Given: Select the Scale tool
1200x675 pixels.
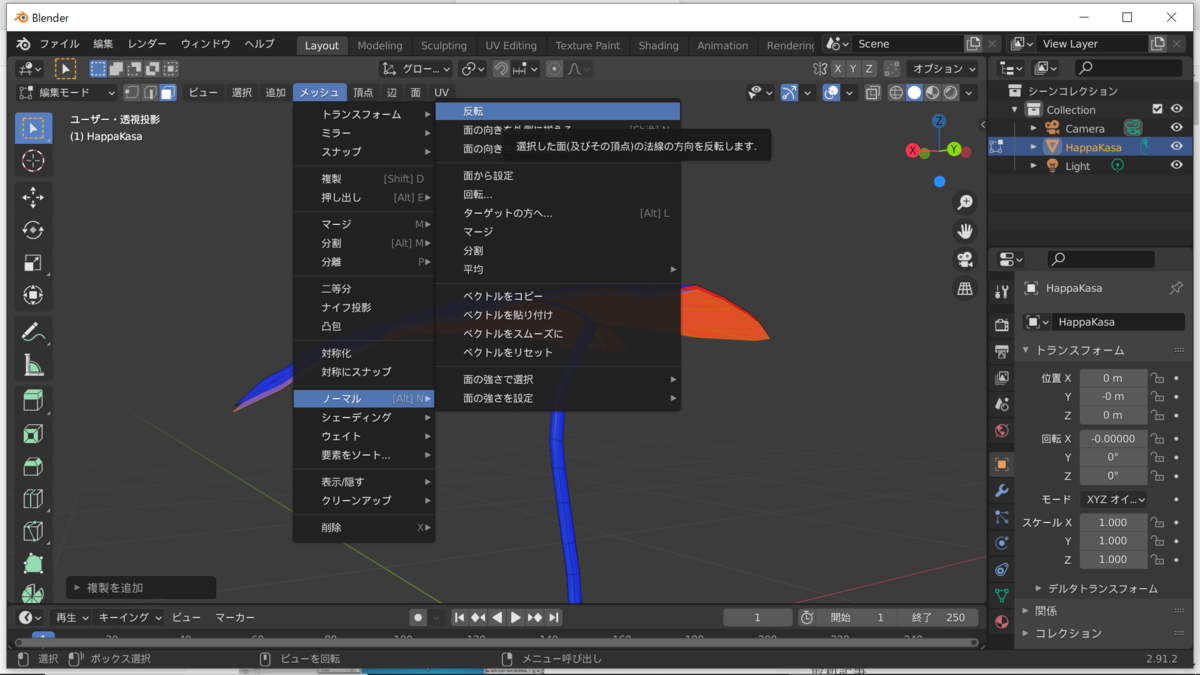Looking at the screenshot, I should click(33, 263).
